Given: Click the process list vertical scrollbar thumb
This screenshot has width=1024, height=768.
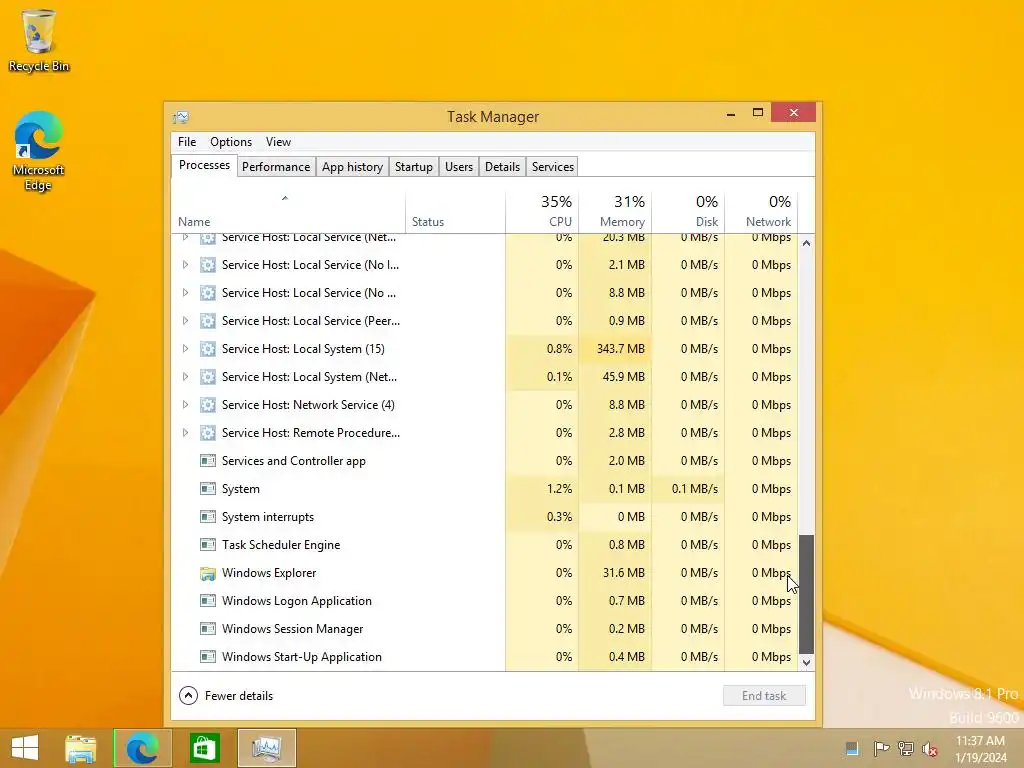Looking at the screenshot, I should [x=807, y=594].
